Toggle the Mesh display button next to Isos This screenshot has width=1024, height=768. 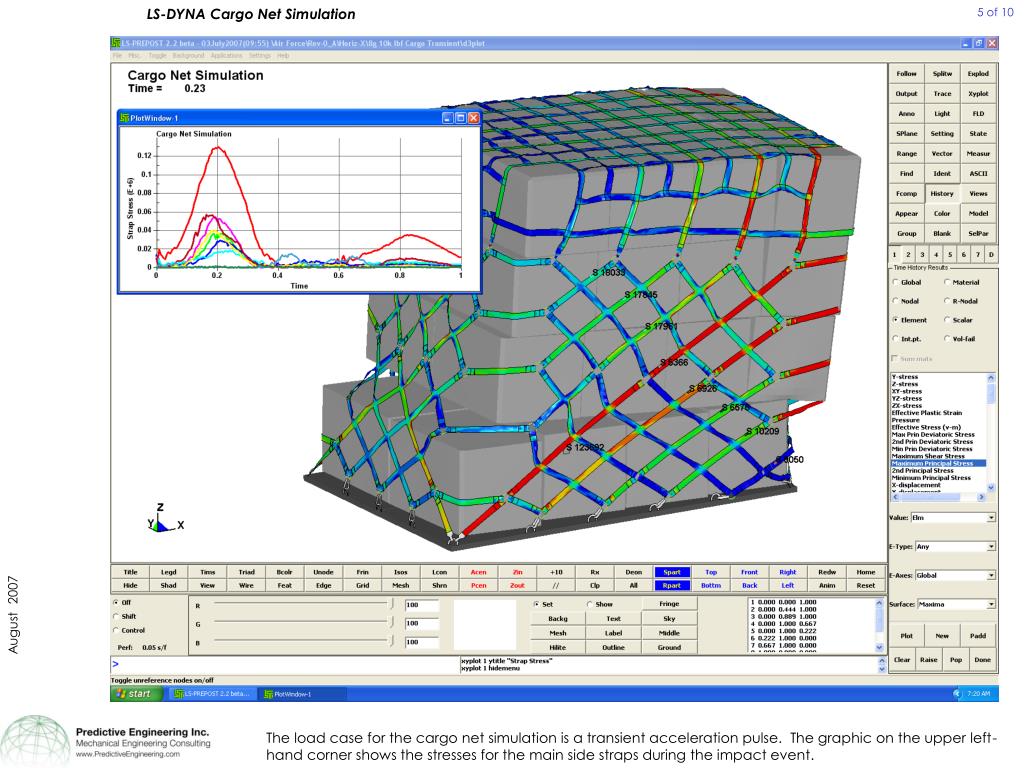400,585
